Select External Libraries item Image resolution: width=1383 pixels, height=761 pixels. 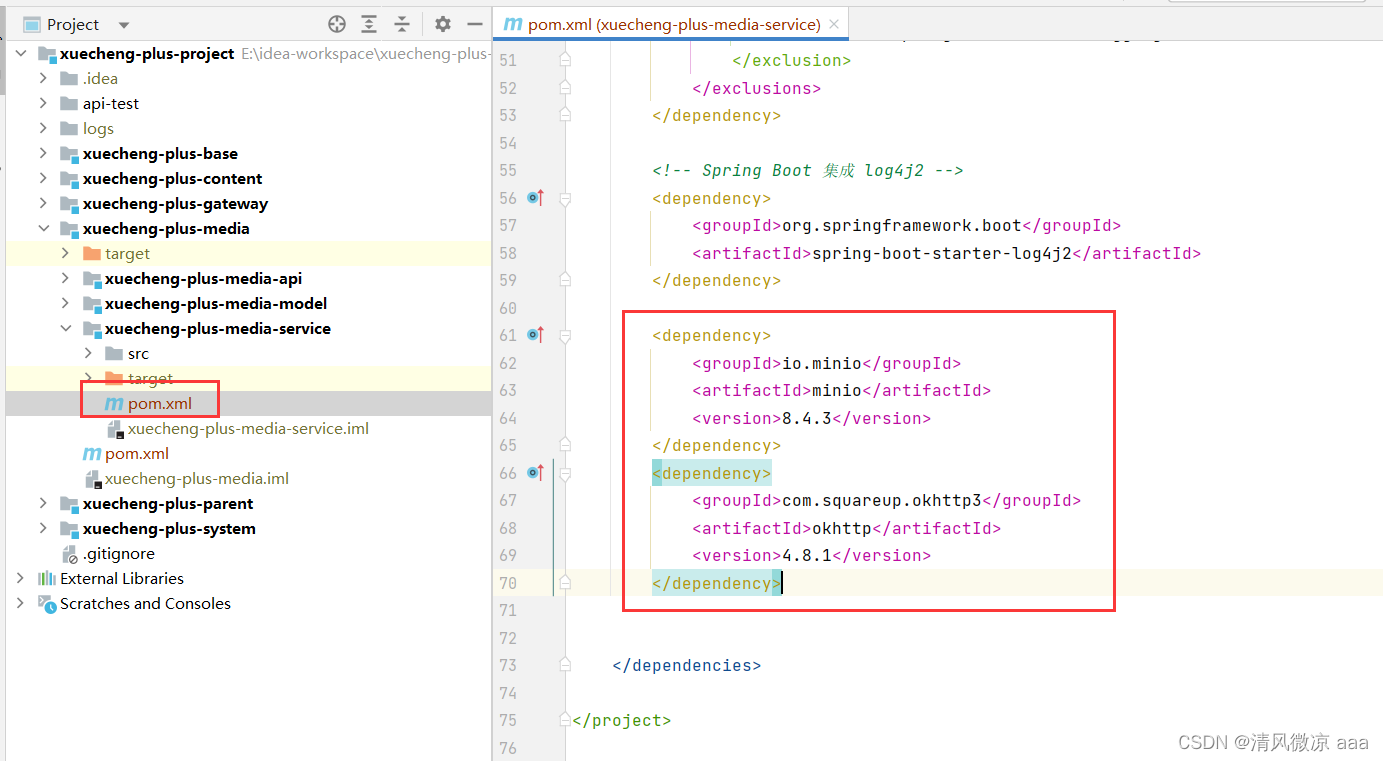[x=122, y=578]
